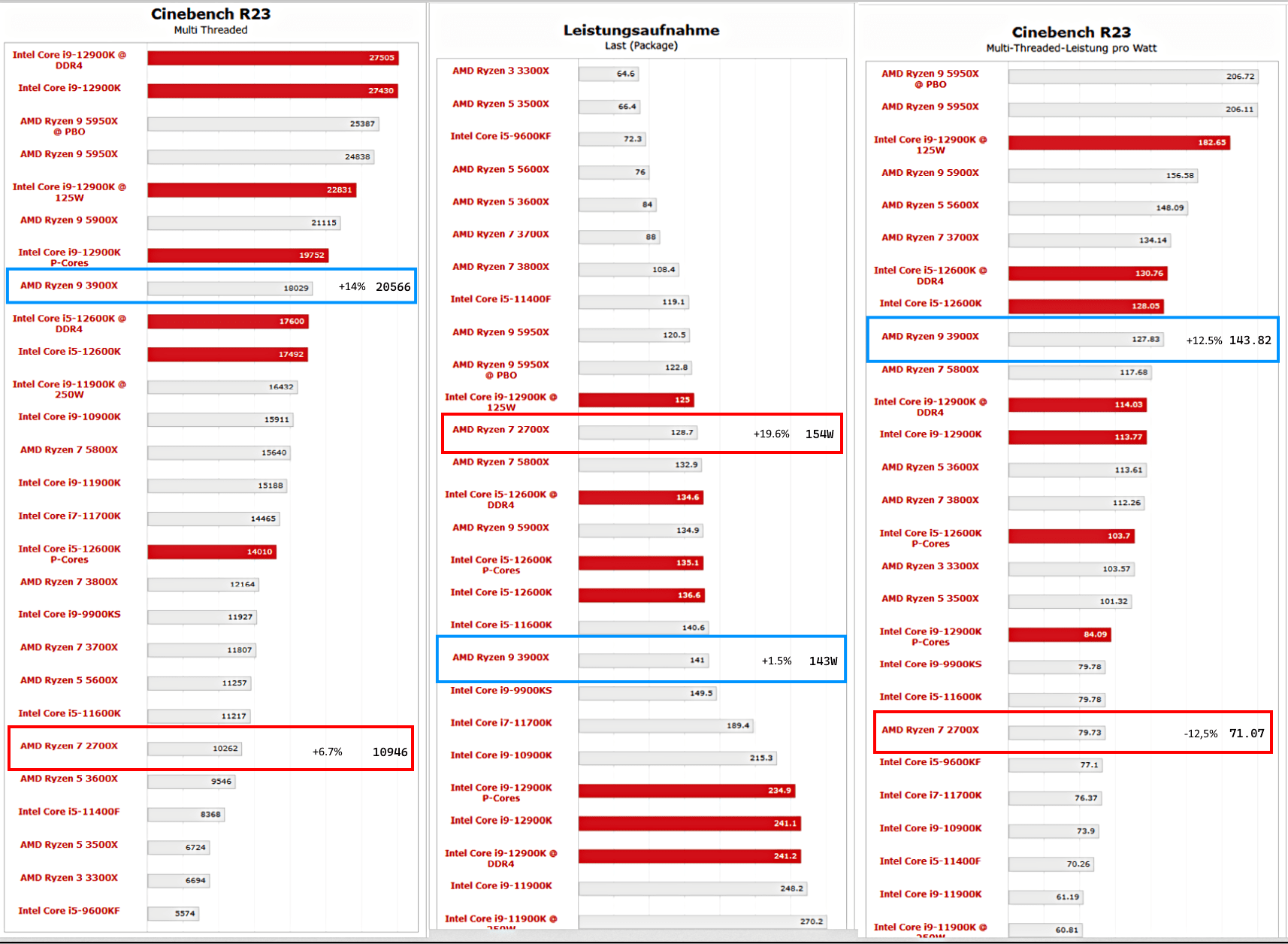Click the 'Multi Threaded' subtitle
The width and height of the screenshot is (1288, 944).
tap(210, 30)
